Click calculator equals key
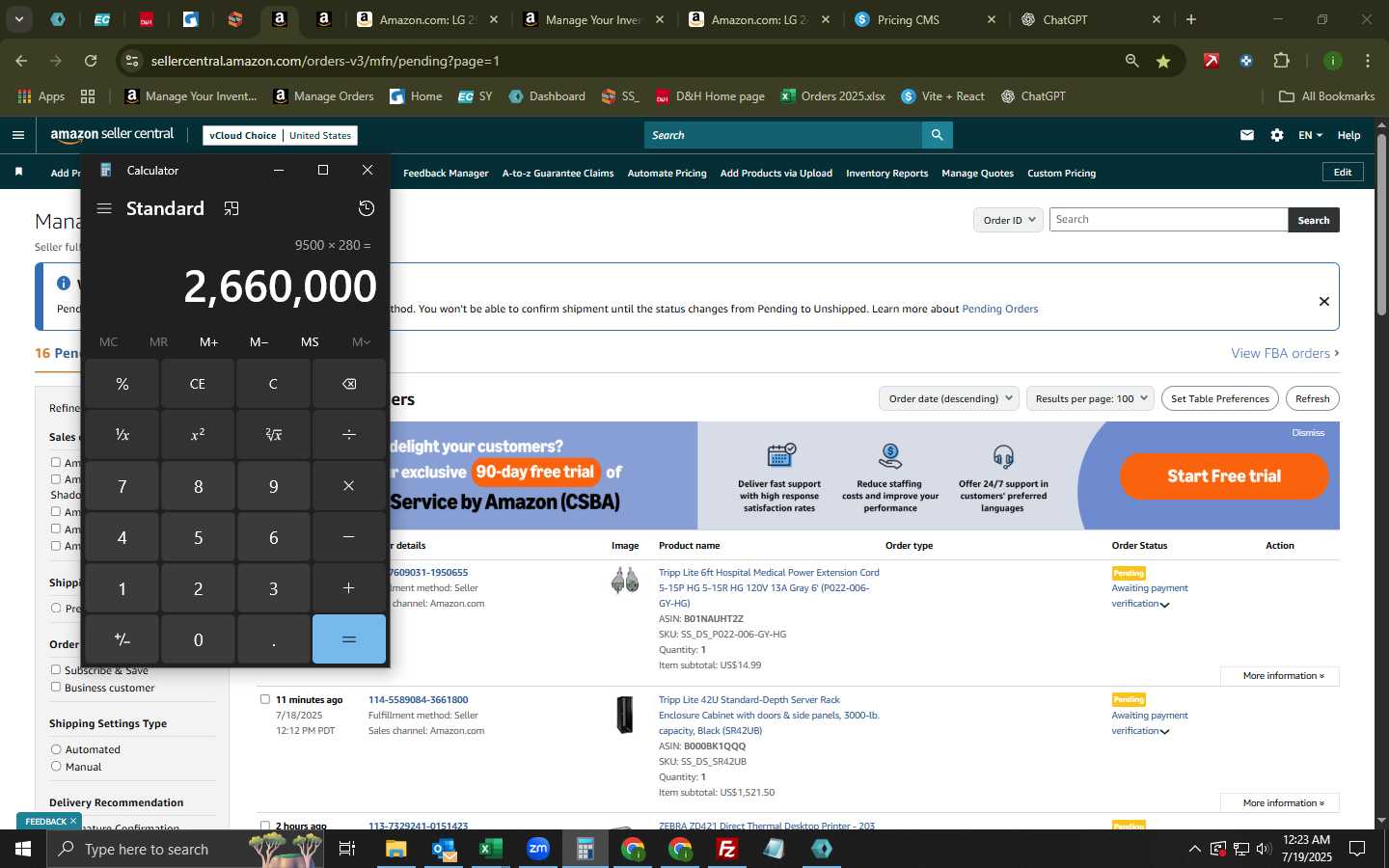Image resolution: width=1389 pixels, height=868 pixels. coord(349,639)
